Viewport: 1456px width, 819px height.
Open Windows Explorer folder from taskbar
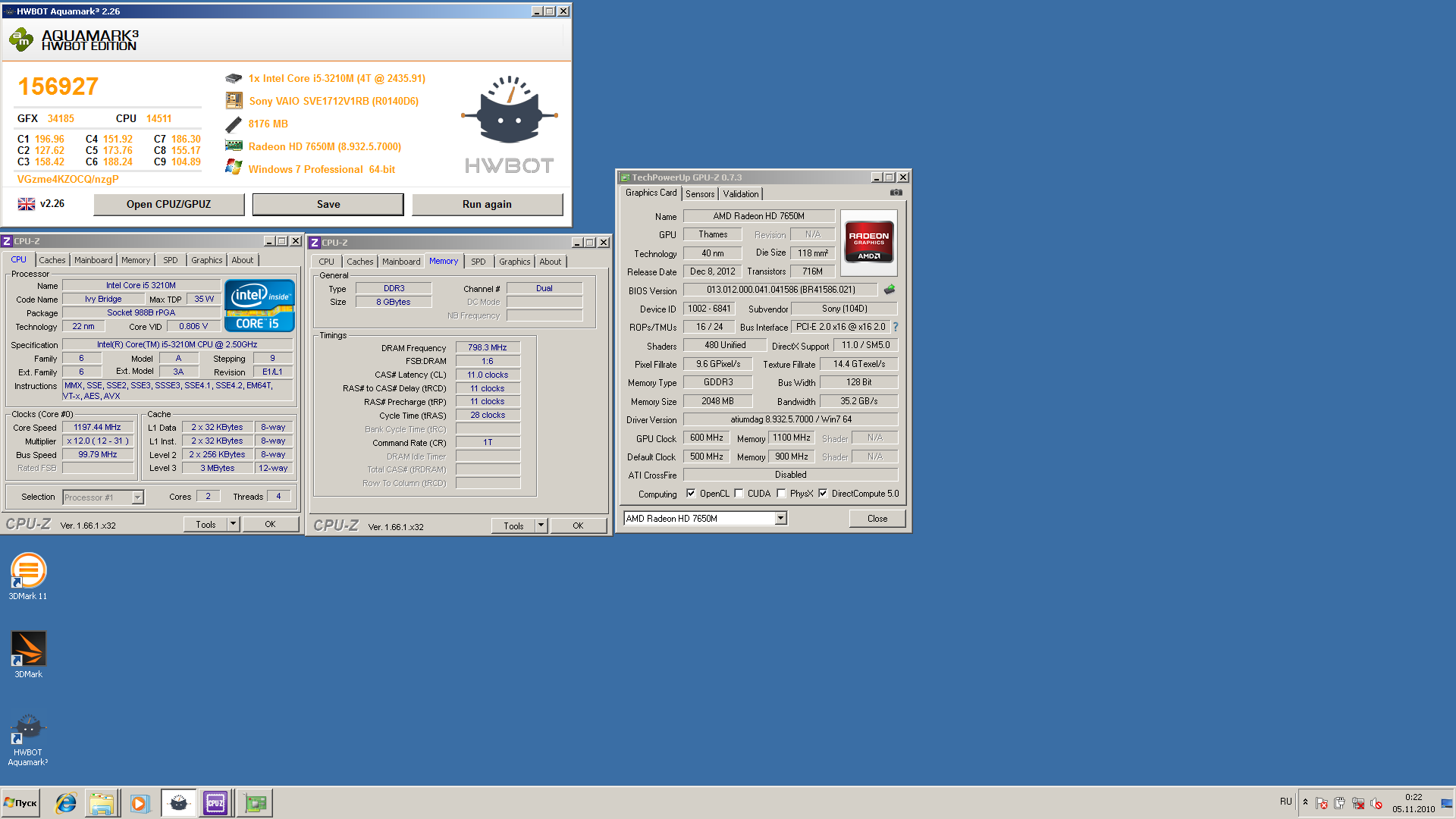pyautogui.click(x=101, y=803)
